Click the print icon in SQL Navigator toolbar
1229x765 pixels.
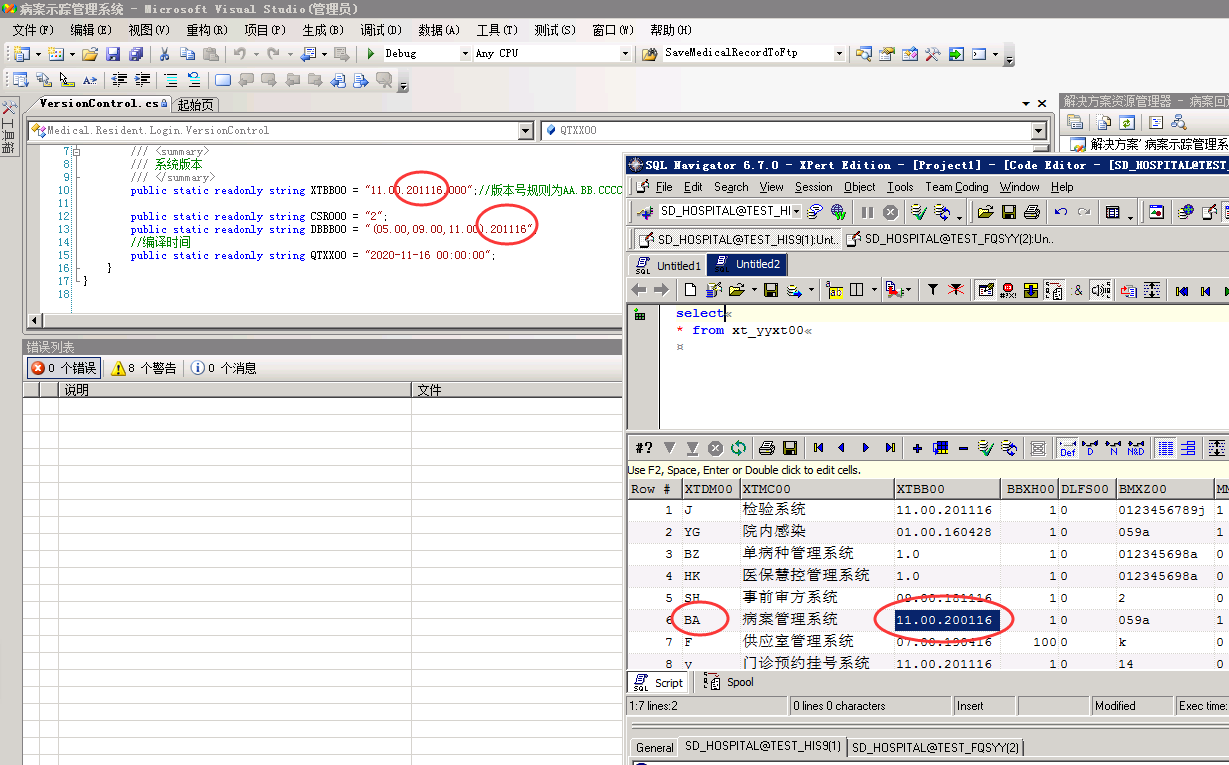point(1033,212)
